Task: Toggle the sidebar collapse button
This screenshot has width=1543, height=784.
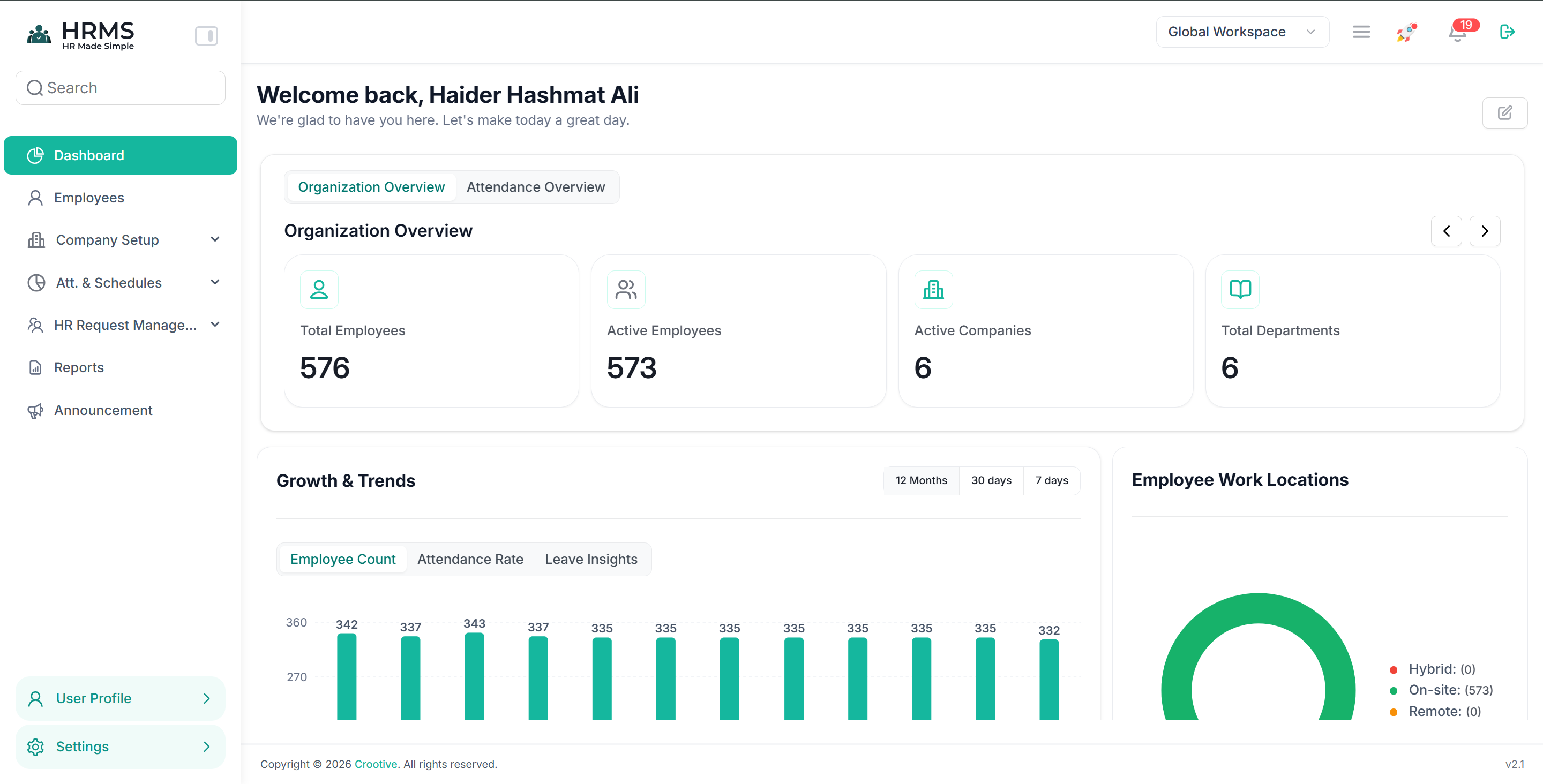Action: tap(206, 36)
